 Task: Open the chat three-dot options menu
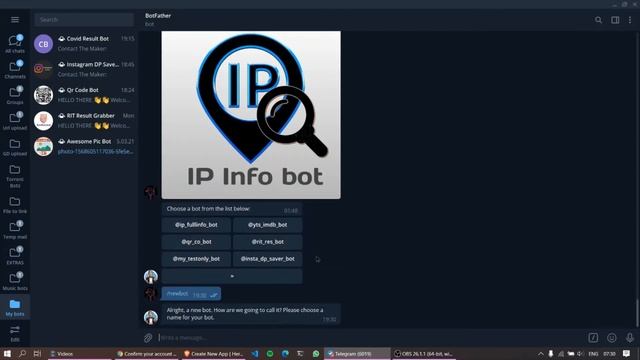tap(630, 20)
